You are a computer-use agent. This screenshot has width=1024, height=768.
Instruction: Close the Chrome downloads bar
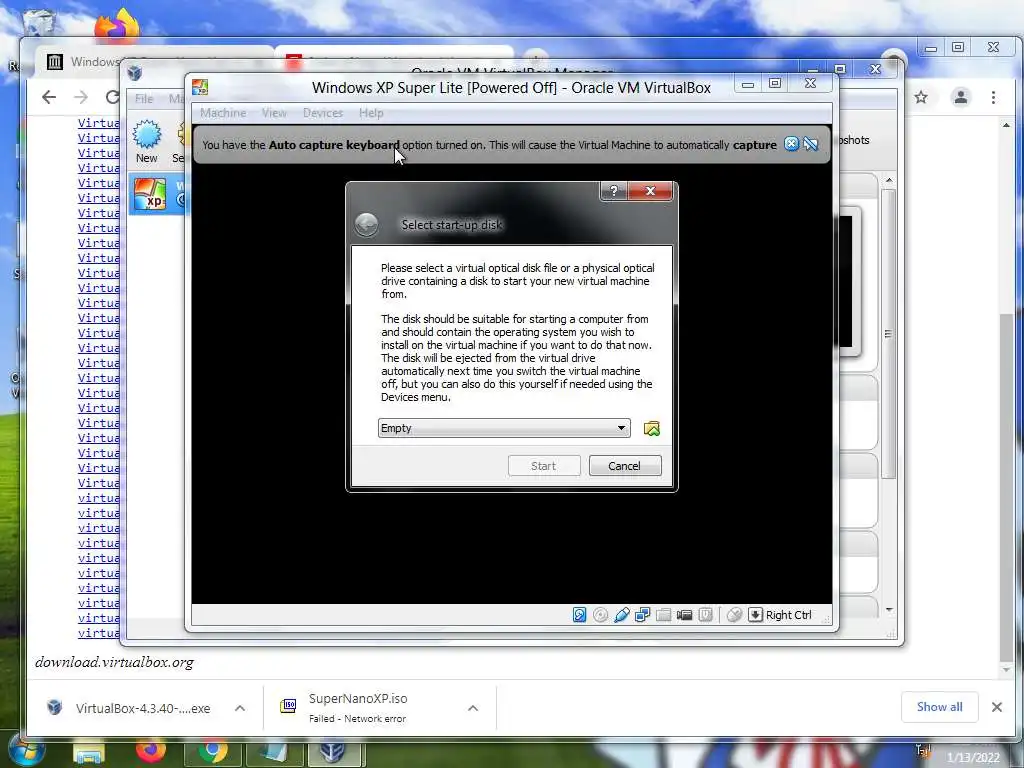coord(997,707)
